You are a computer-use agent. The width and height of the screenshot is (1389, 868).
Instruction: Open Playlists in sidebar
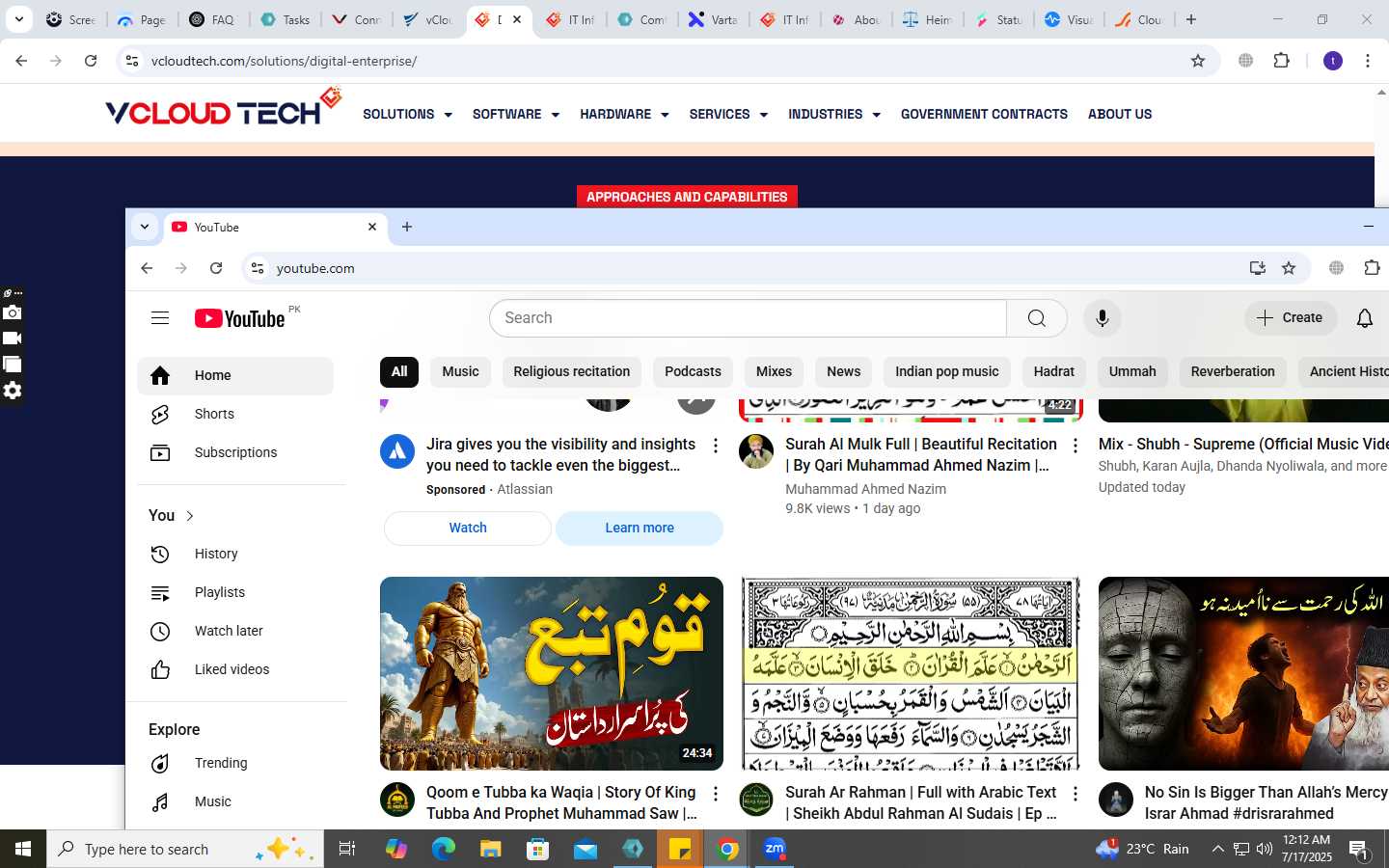[x=235, y=592]
